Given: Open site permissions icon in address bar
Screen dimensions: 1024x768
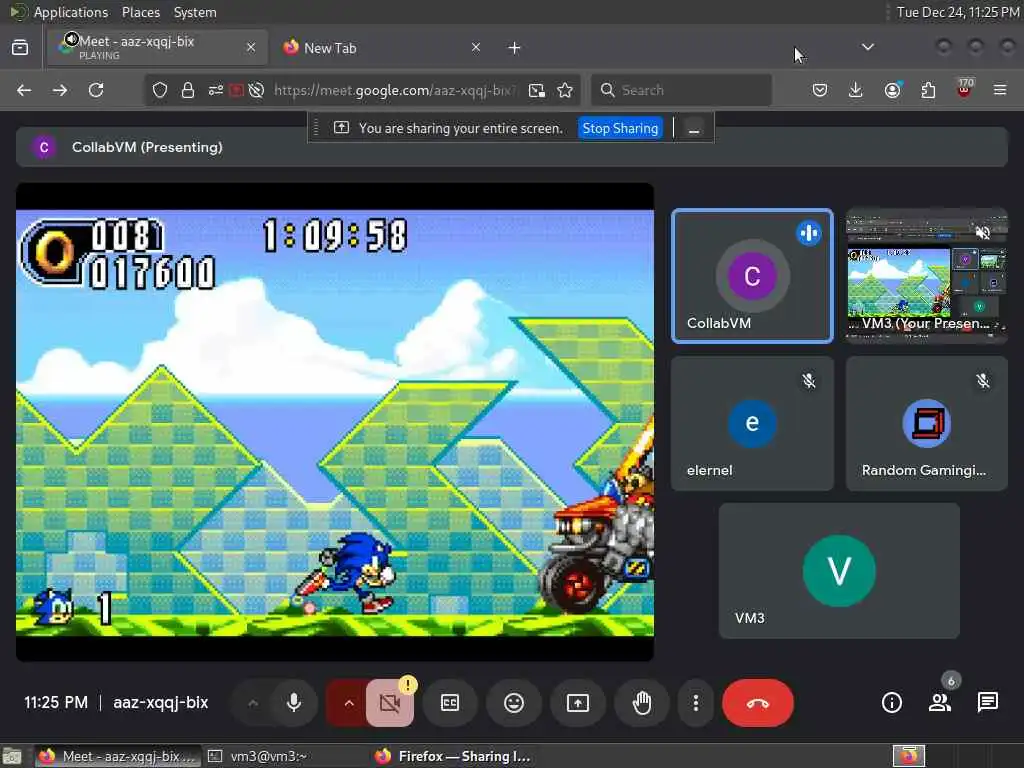Looking at the screenshot, I should pos(216,90).
